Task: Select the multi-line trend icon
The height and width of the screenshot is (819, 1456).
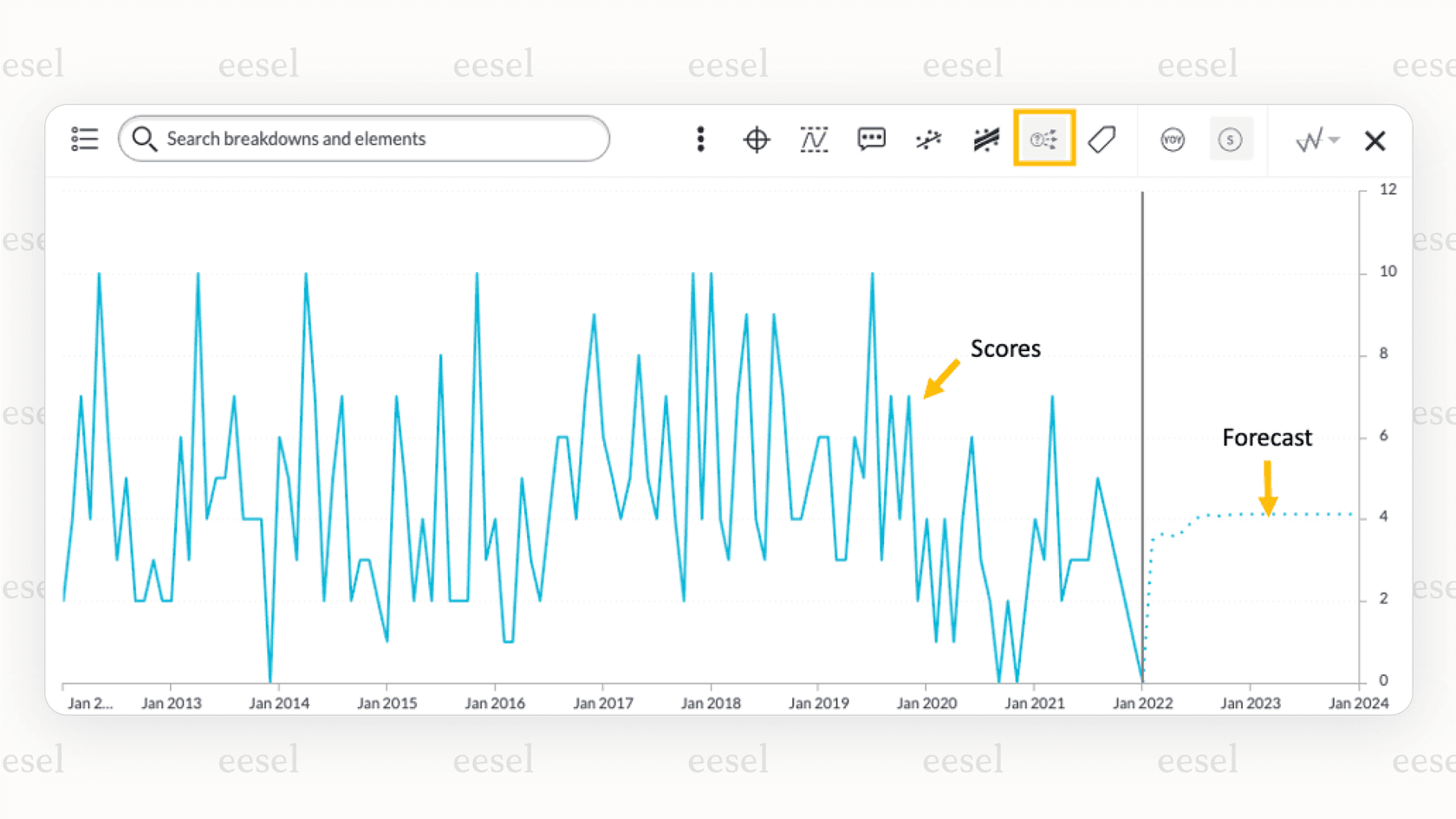Action: click(985, 139)
